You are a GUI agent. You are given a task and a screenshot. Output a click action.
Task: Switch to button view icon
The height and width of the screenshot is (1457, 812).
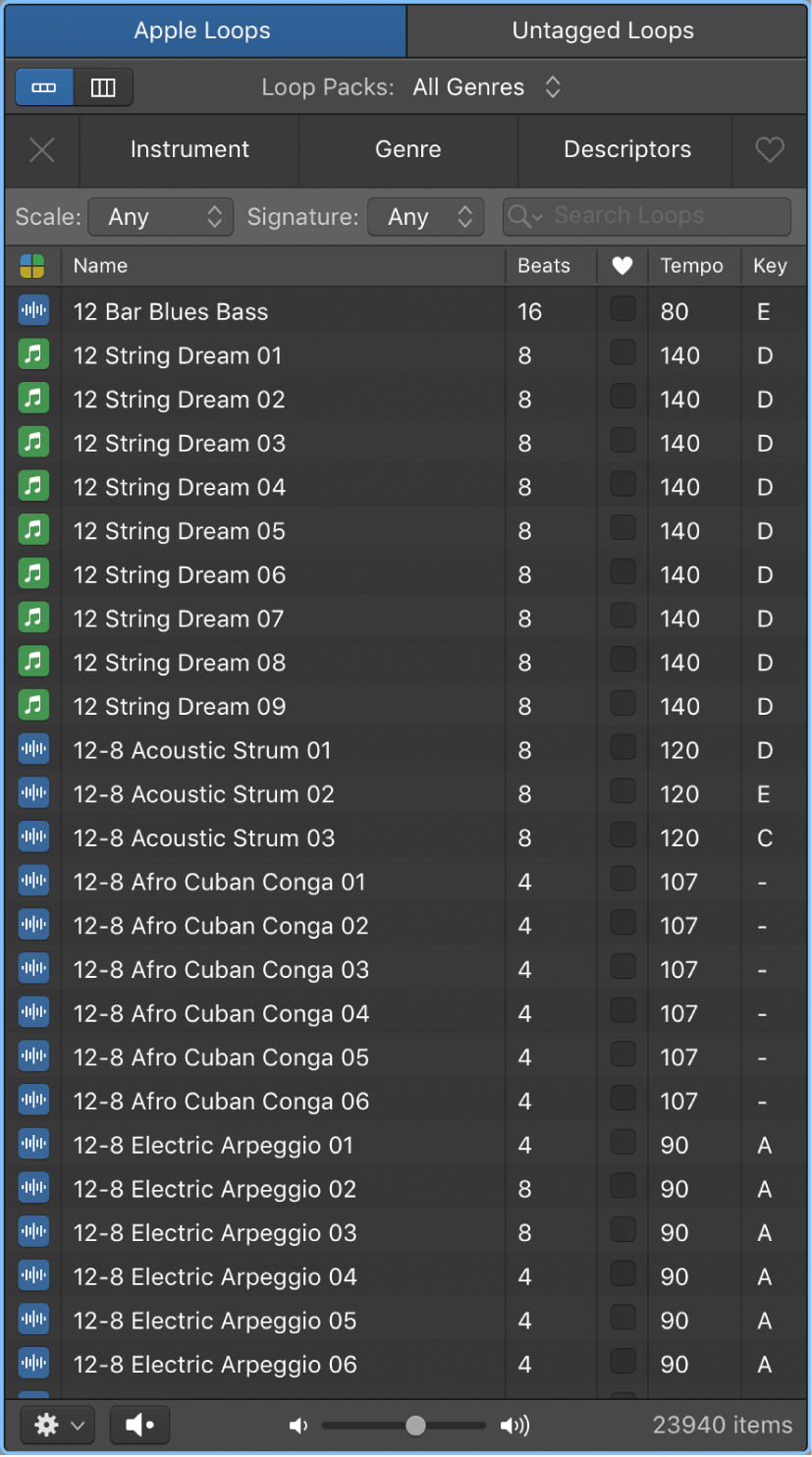point(44,87)
